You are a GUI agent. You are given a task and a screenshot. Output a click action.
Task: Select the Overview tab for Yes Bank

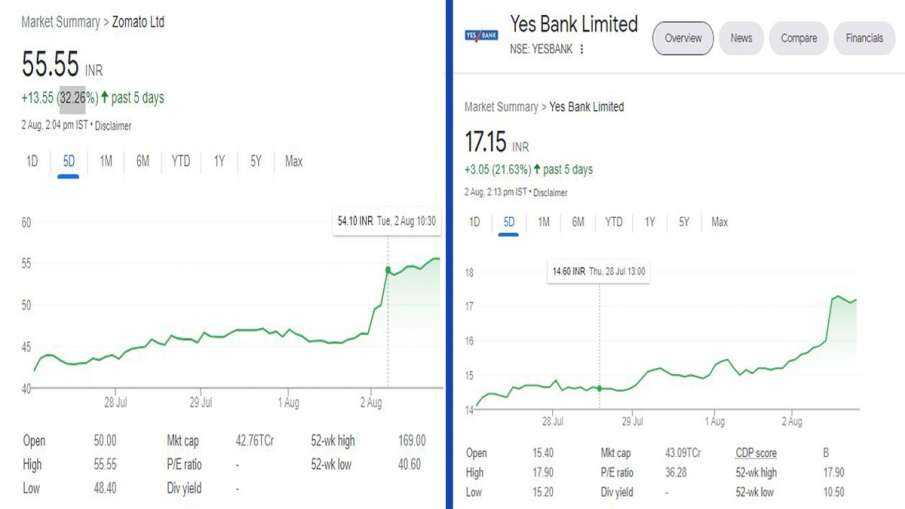tap(683, 39)
